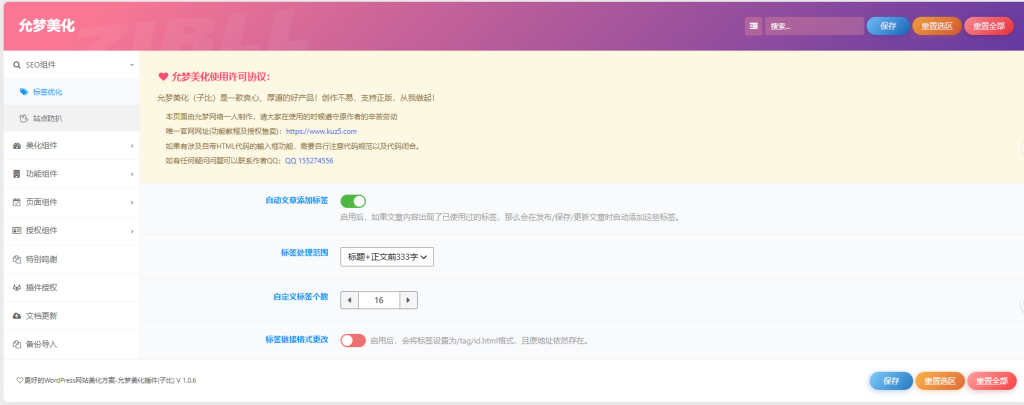Open the 插件授权 section
Screen dimensions: 1024x405
pos(71,287)
